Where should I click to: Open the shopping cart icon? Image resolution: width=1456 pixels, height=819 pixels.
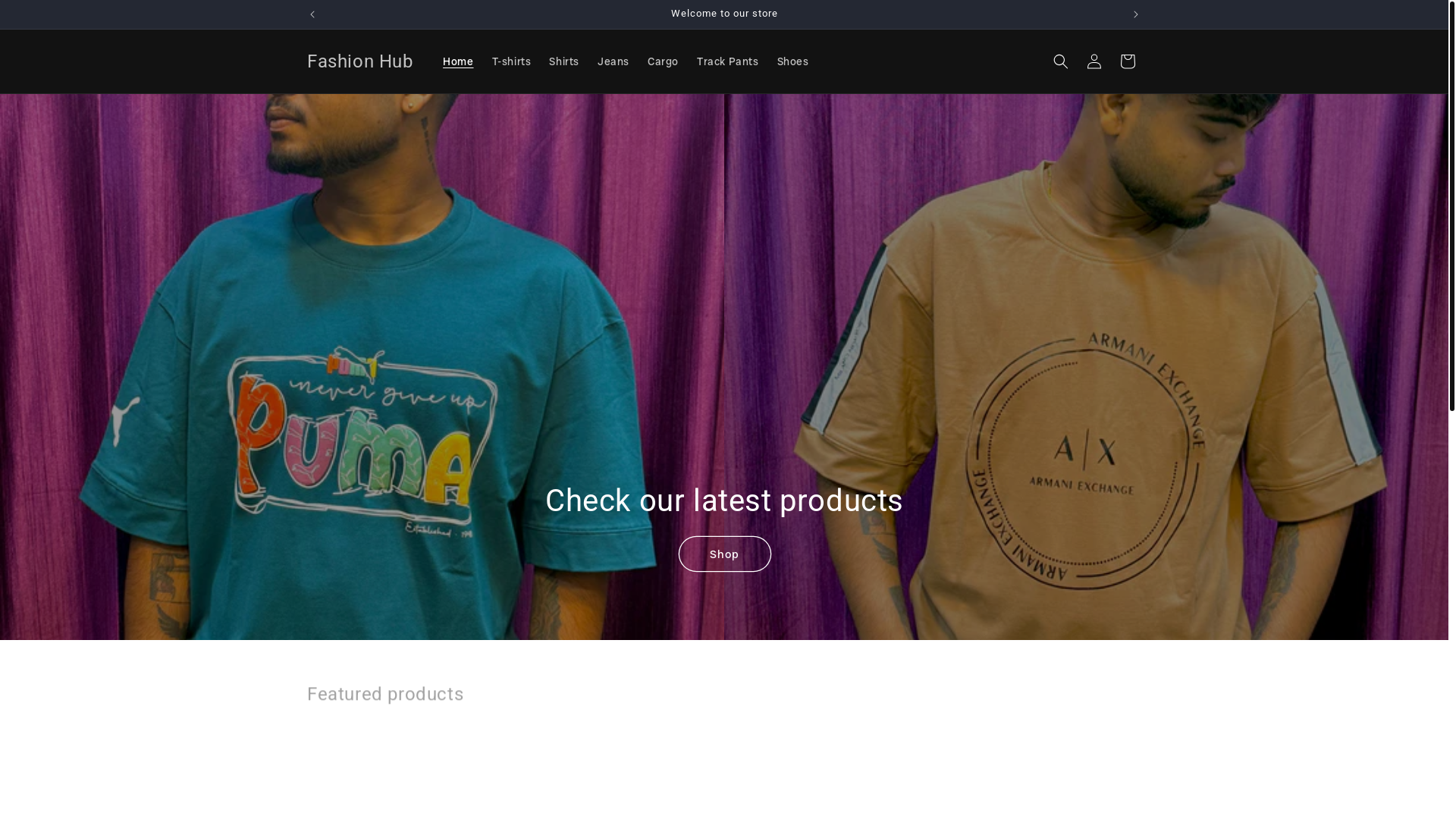tap(1127, 61)
